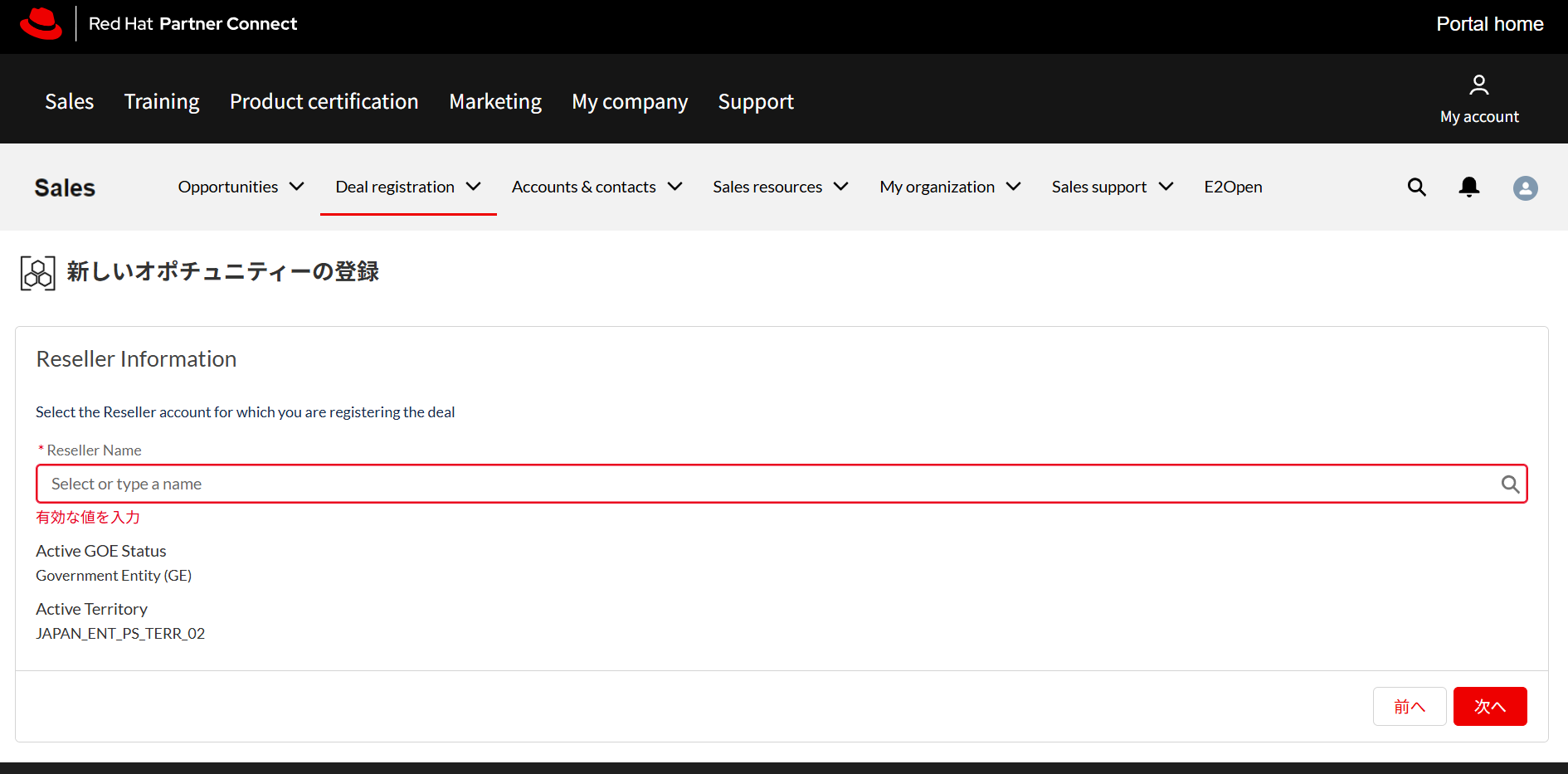The width and height of the screenshot is (1568, 774).
Task: Click the Reseller Name field label
Action: point(94,450)
